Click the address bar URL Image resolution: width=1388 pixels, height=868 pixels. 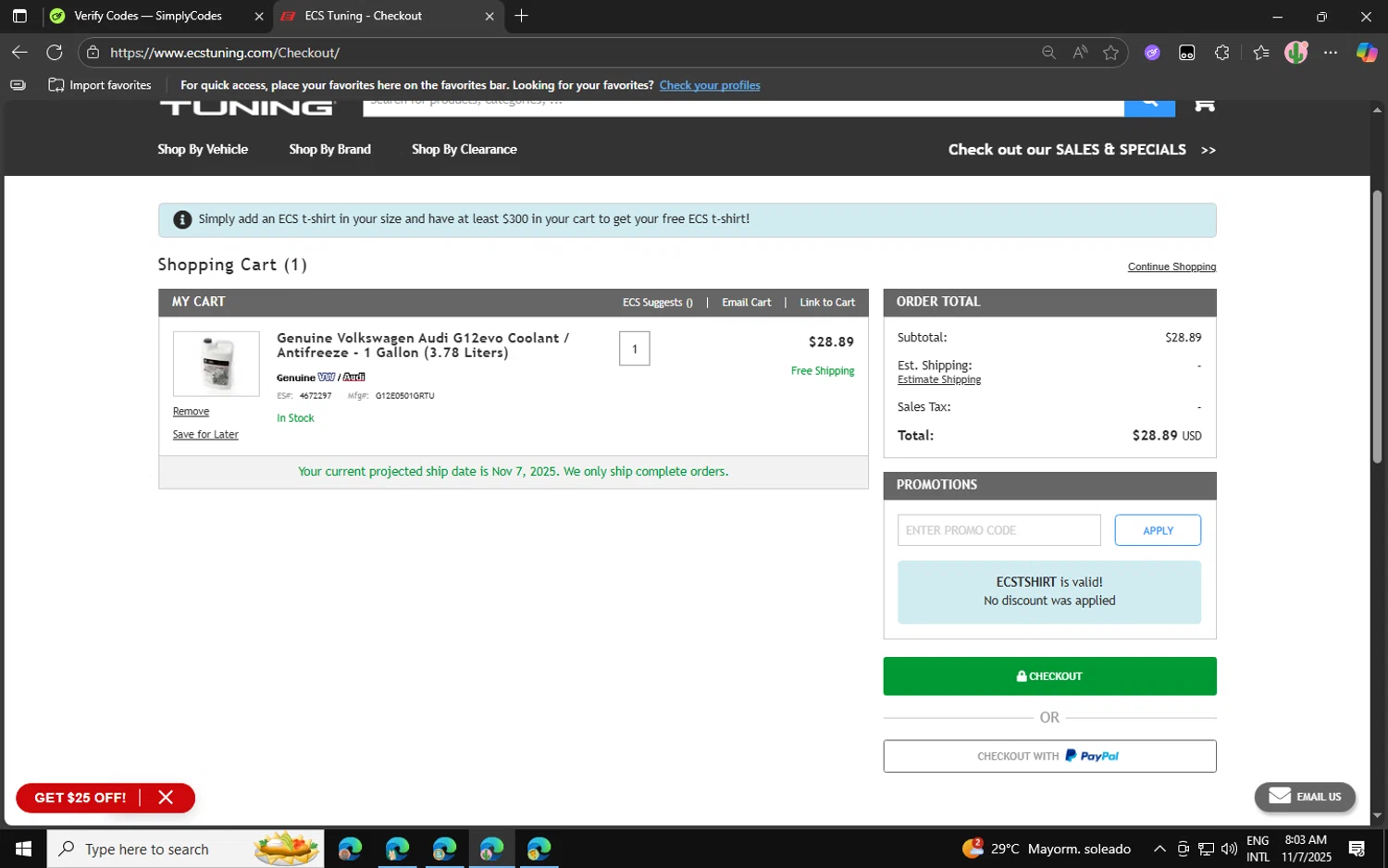point(225,53)
